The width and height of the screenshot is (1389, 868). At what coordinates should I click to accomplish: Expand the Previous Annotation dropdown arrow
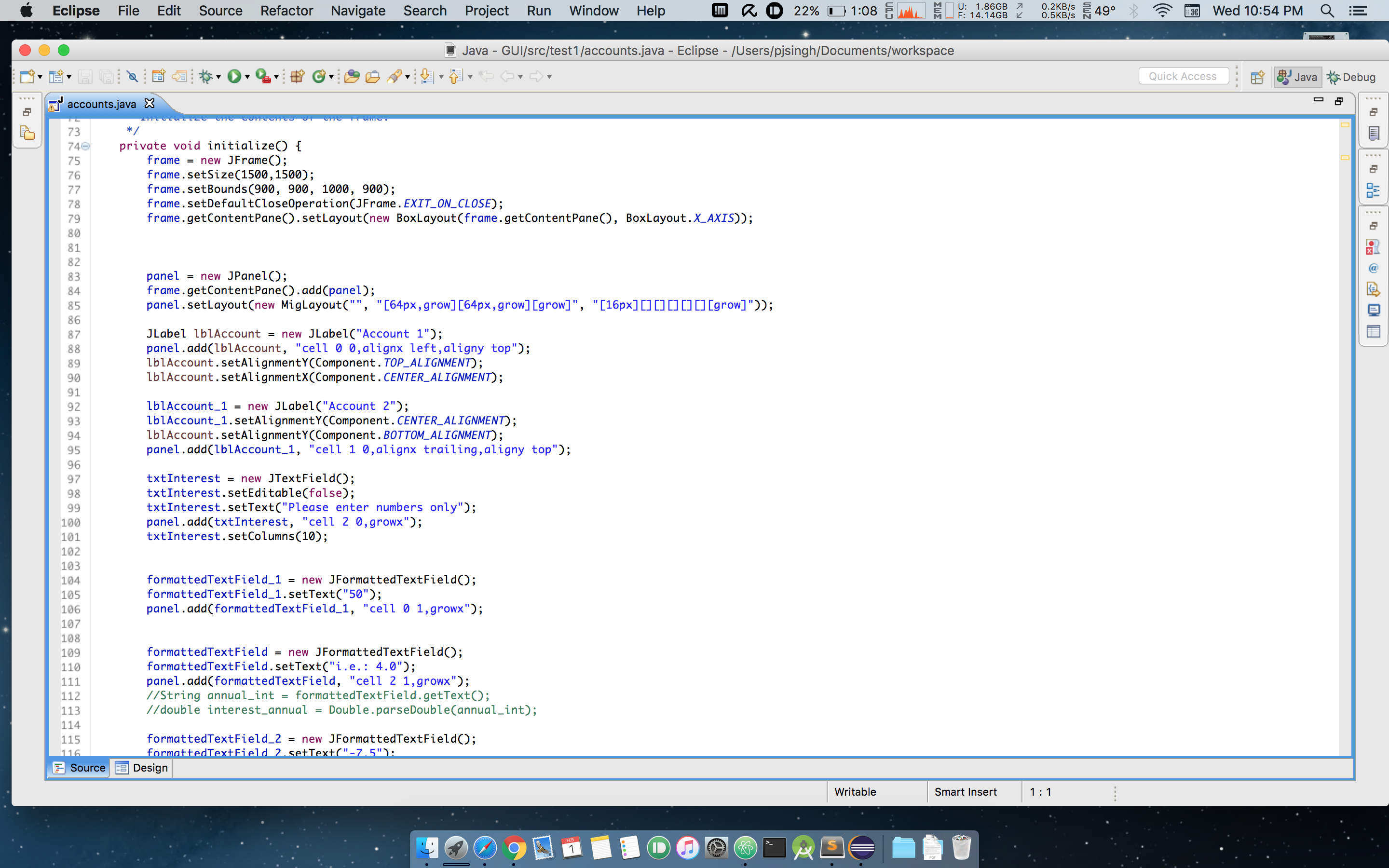[470, 77]
